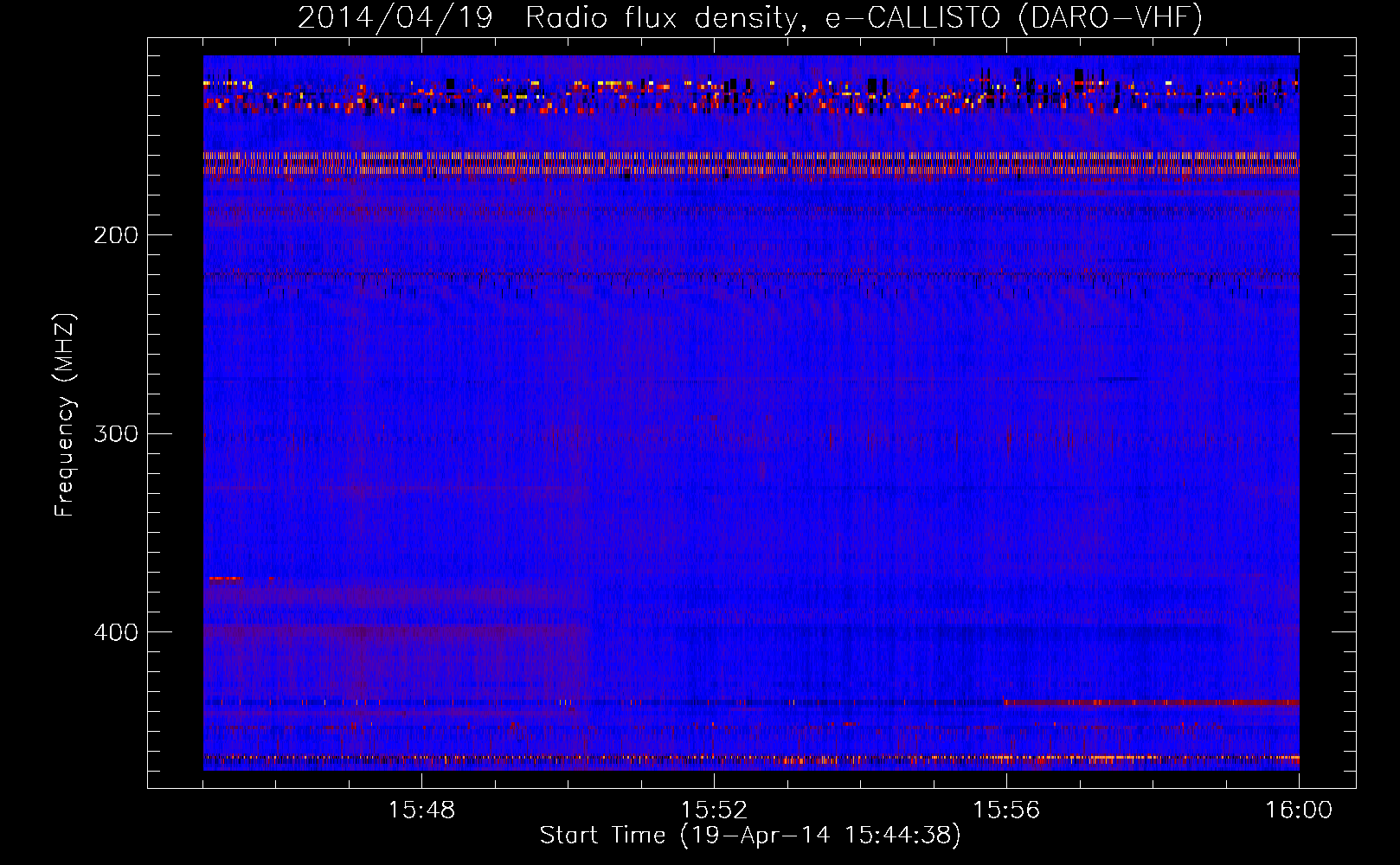Click the 15:52 time tick label
Image resolution: width=1400 pixels, height=865 pixels.
tap(714, 811)
